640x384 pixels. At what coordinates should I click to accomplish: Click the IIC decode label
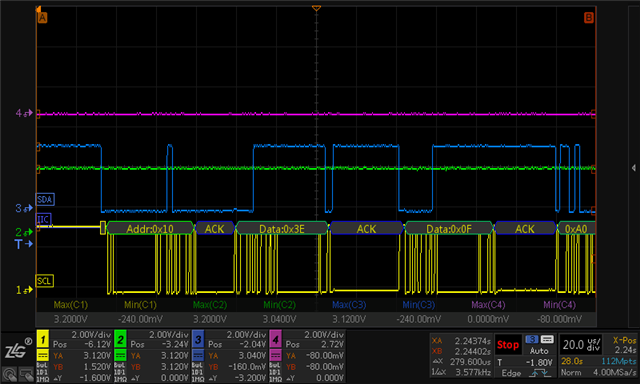(43, 220)
